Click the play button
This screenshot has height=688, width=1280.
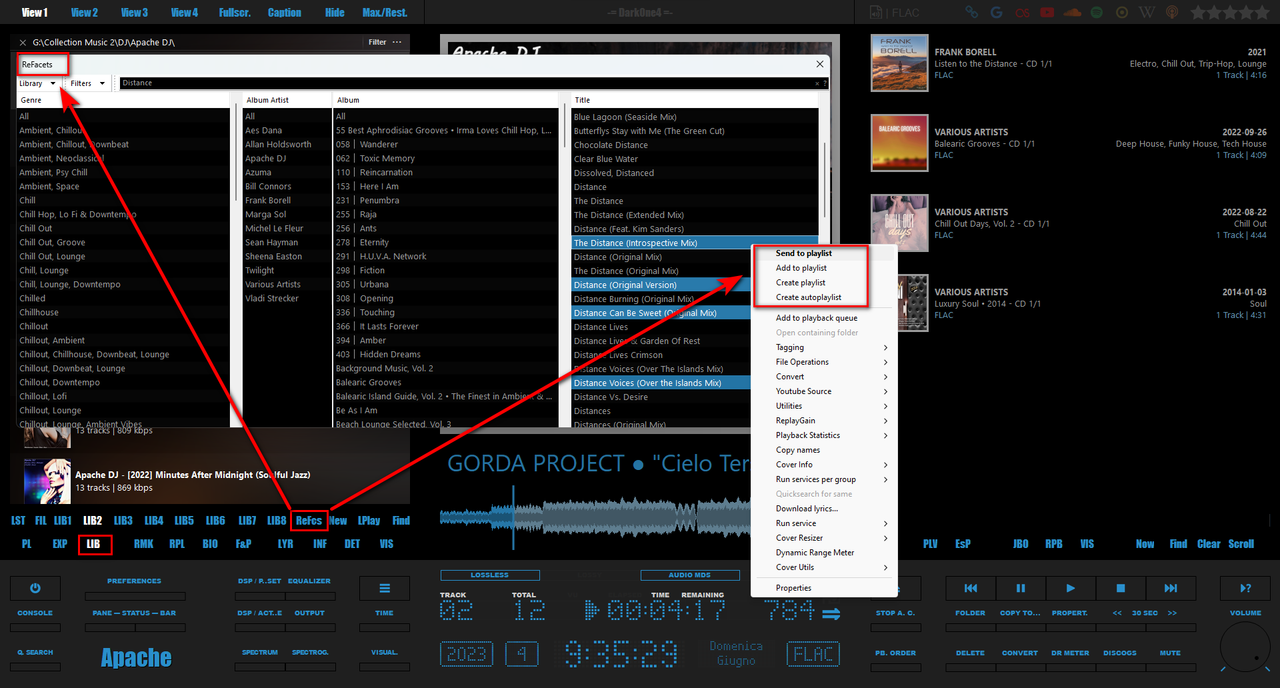tap(1070, 588)
